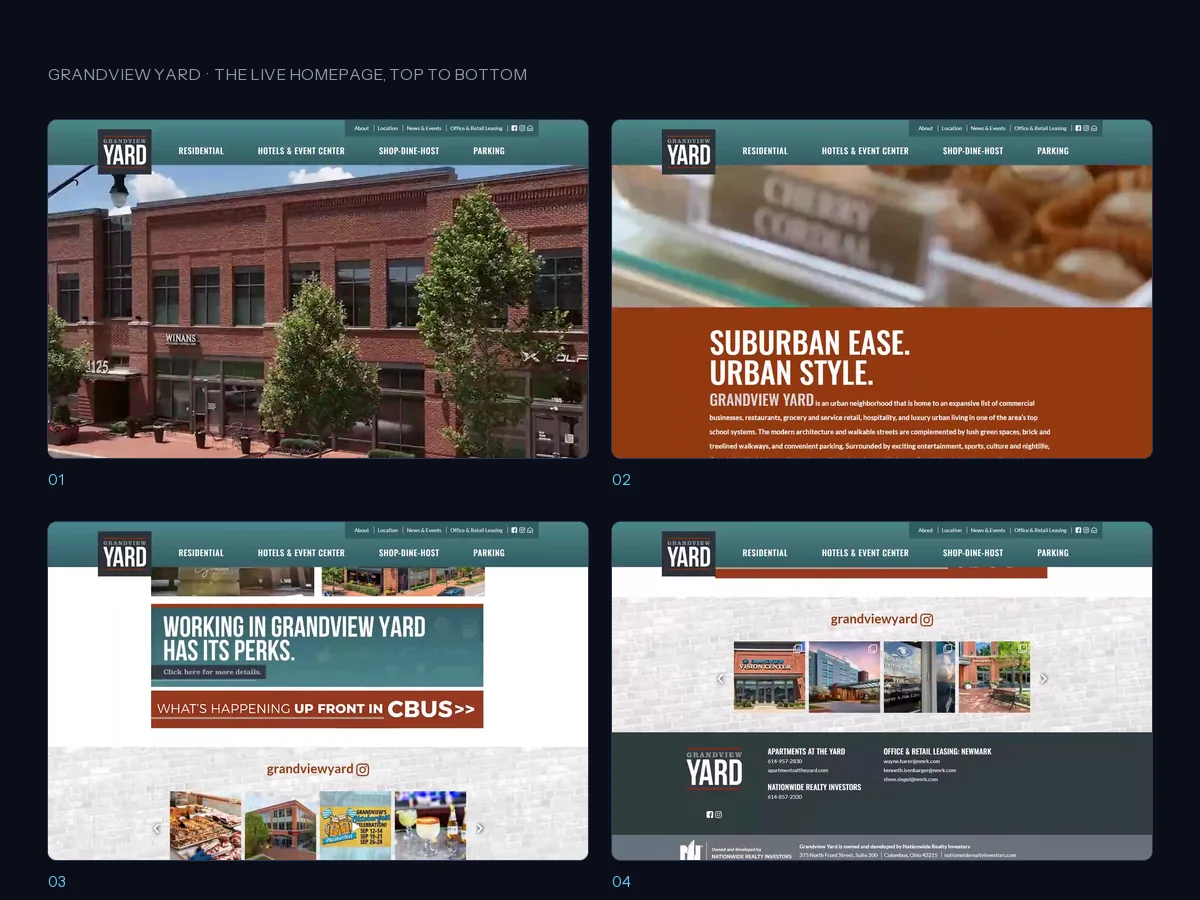Open the footer Instagram icon in screenshot 04

click(x=718, y=815)
